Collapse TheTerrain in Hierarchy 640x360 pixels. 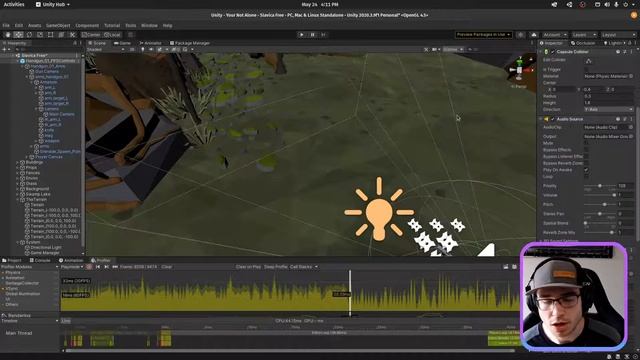tap(18, 200)
